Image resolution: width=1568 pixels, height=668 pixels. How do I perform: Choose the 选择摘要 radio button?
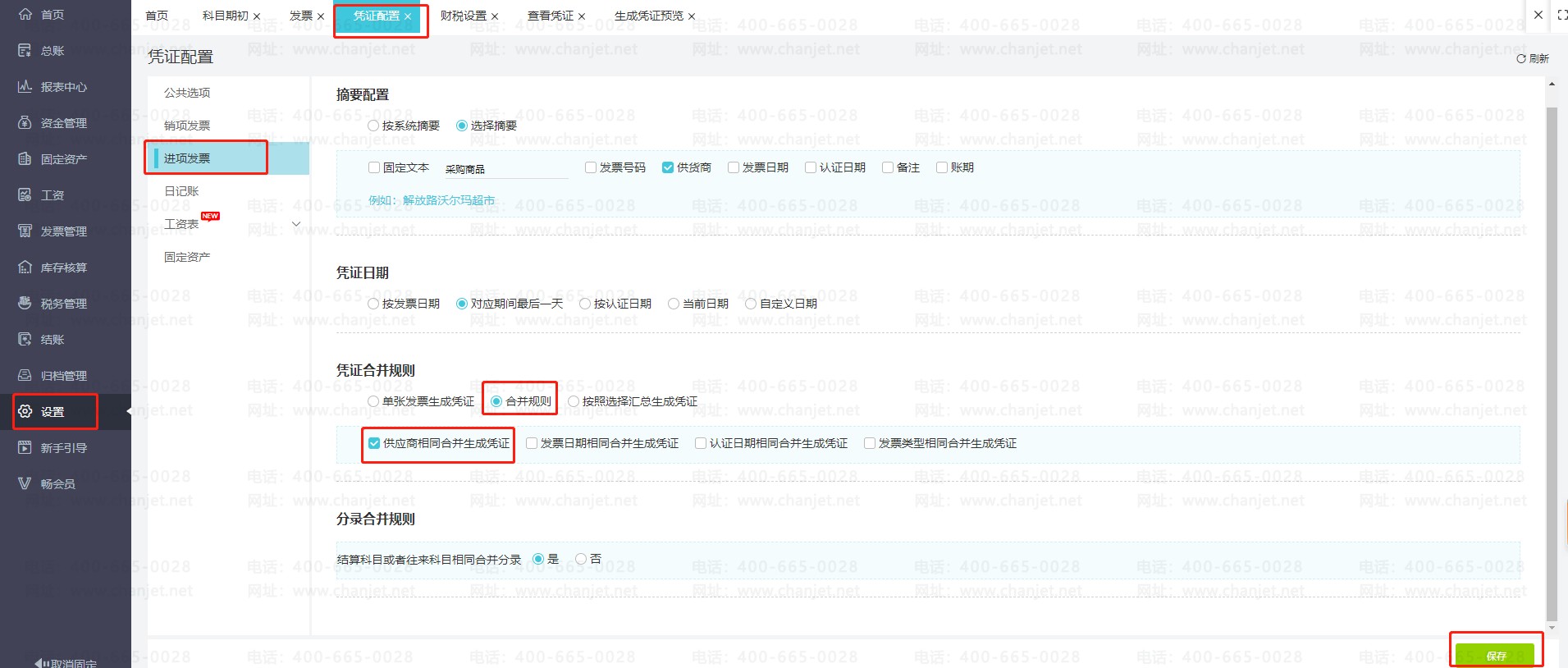click(462, 126)
